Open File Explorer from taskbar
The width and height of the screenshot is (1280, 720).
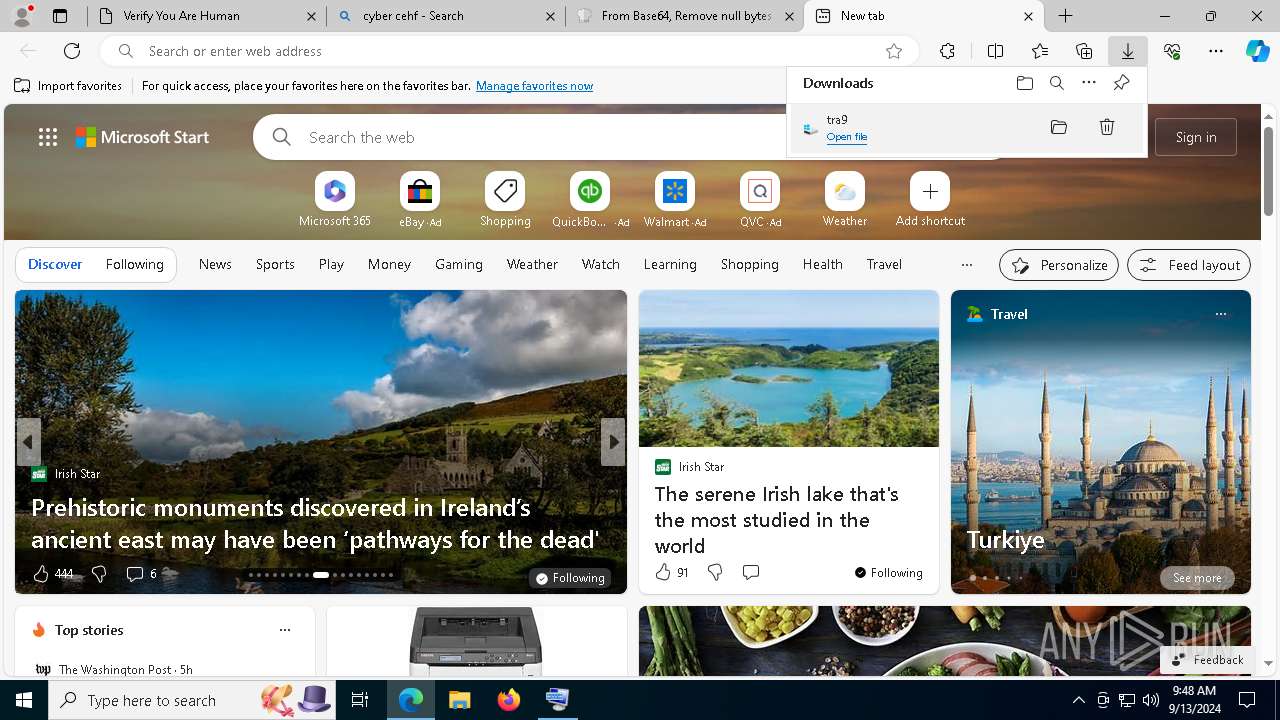pyautogui.click(x=459, y=700)
